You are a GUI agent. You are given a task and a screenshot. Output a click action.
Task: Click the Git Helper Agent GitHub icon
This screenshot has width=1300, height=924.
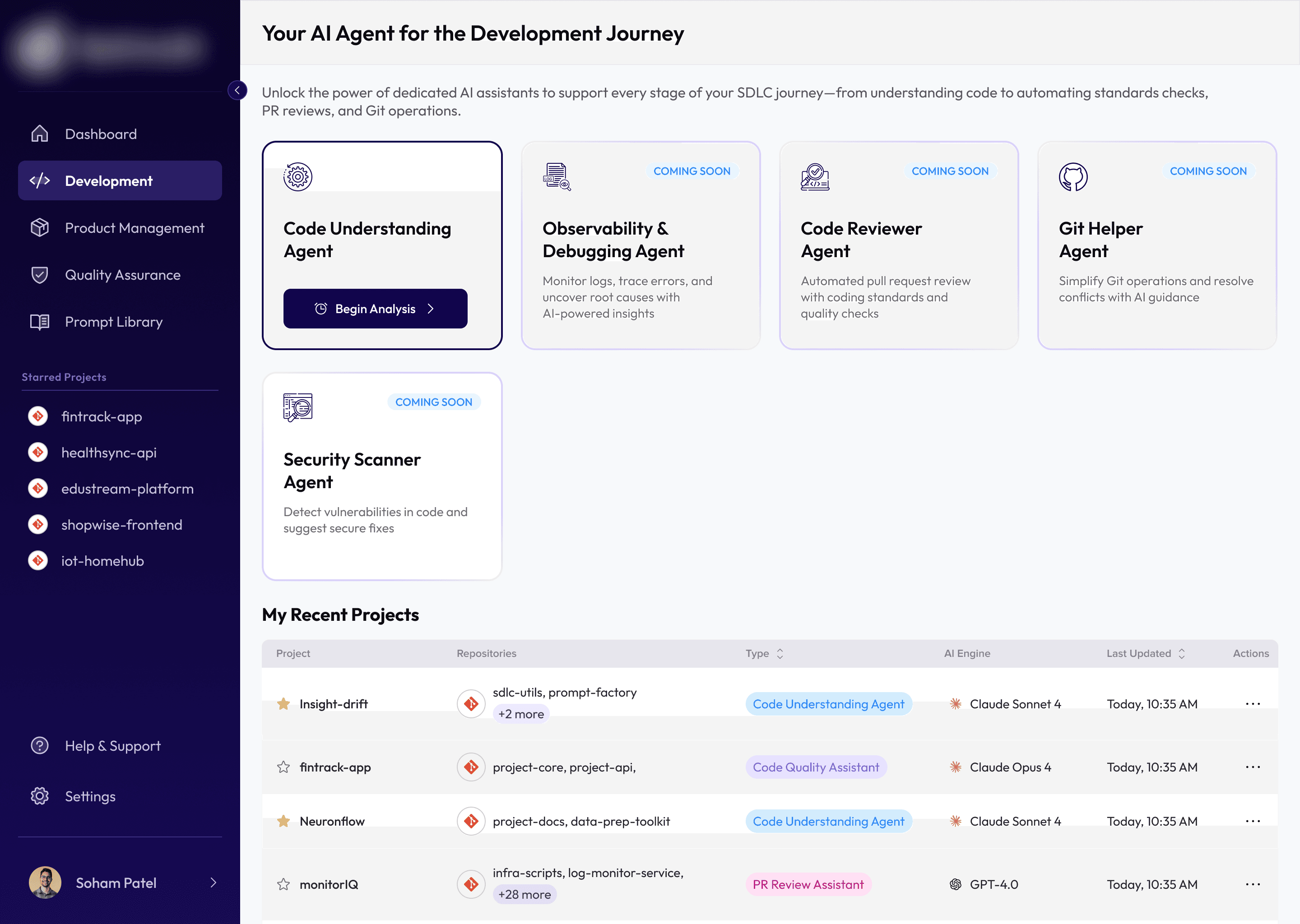[1073, 177]
